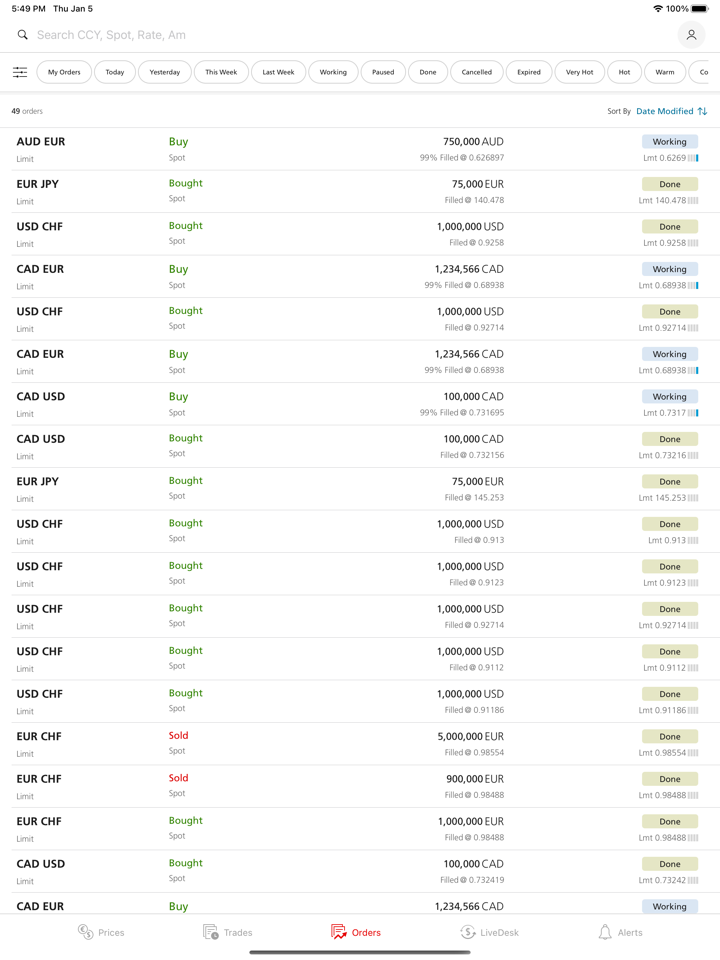Click the Orders flag icon
The image size is (720, 960).
point(337,932)
